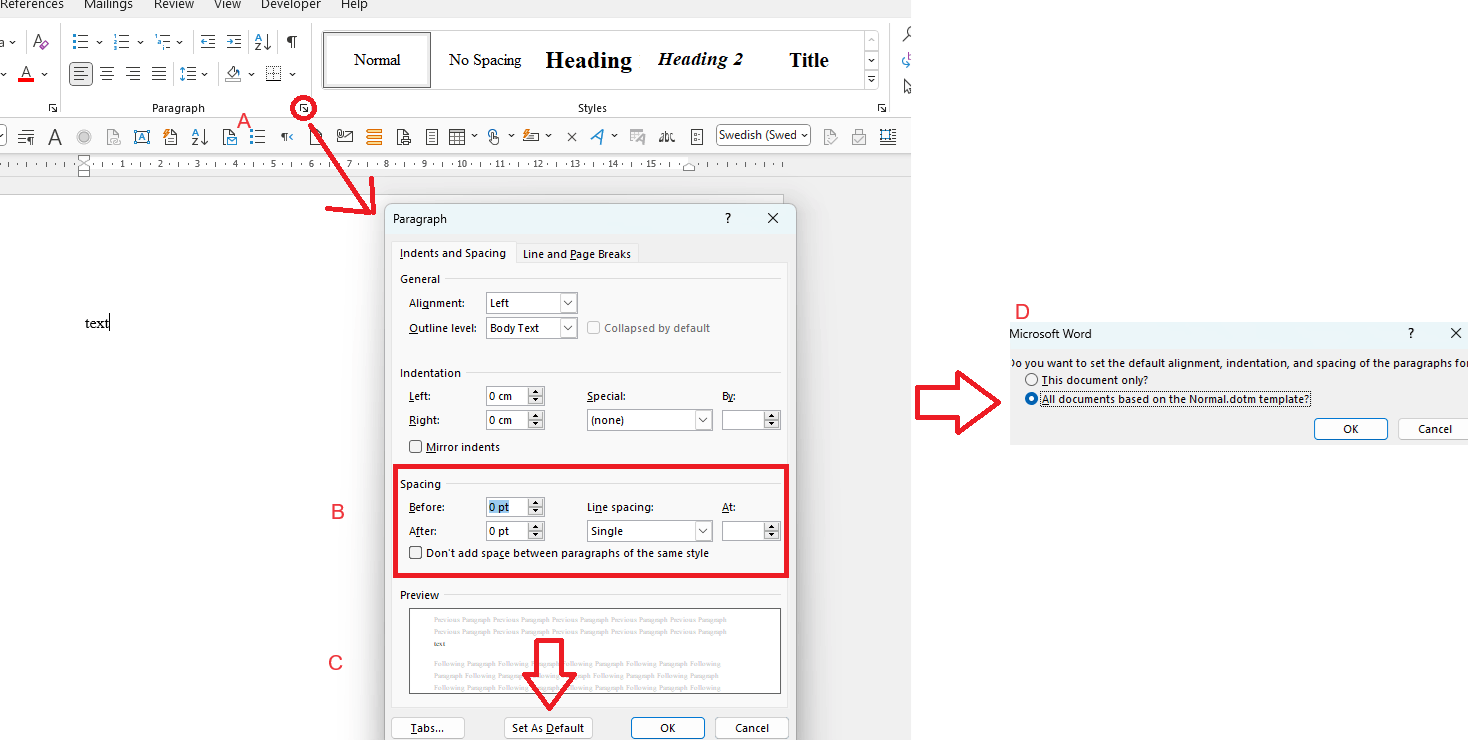Select All documents based on Normal.dotm option
1468x740 pixels.
[x=1032, y=399]
